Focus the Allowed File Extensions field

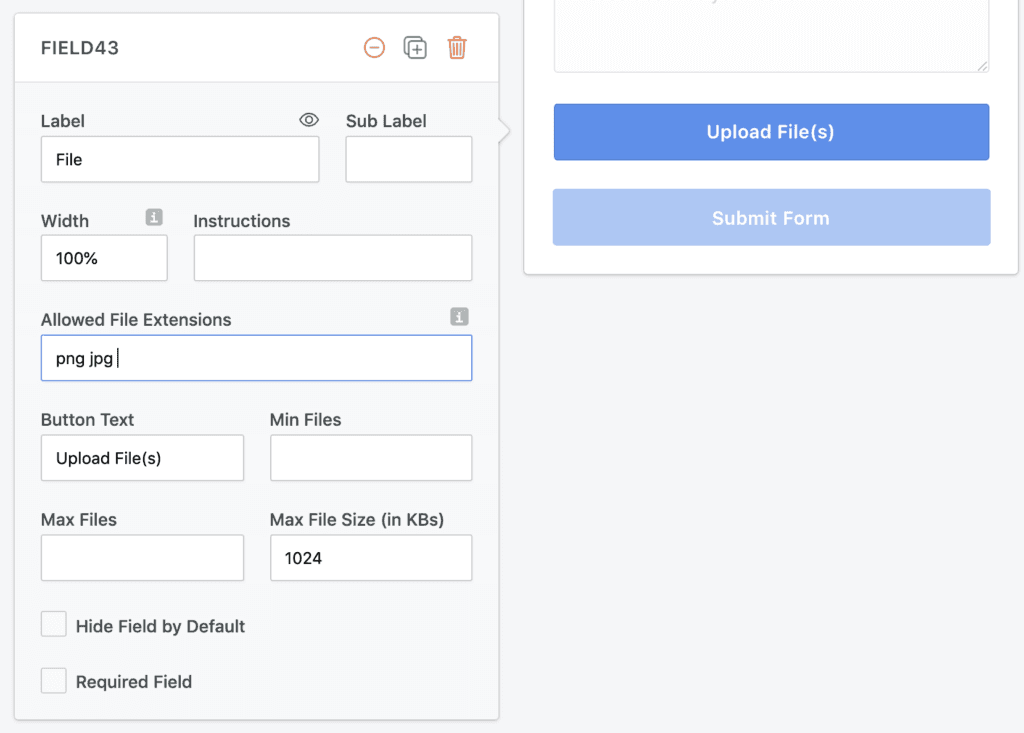(x=257, y=358)
